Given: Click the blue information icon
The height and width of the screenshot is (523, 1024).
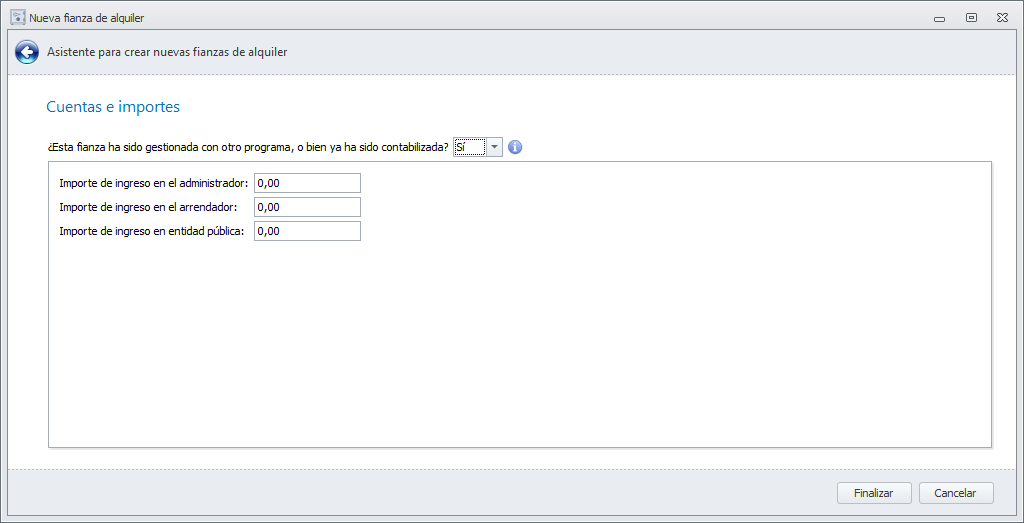Looking at the screenshot, I should [x=515, y=147].
